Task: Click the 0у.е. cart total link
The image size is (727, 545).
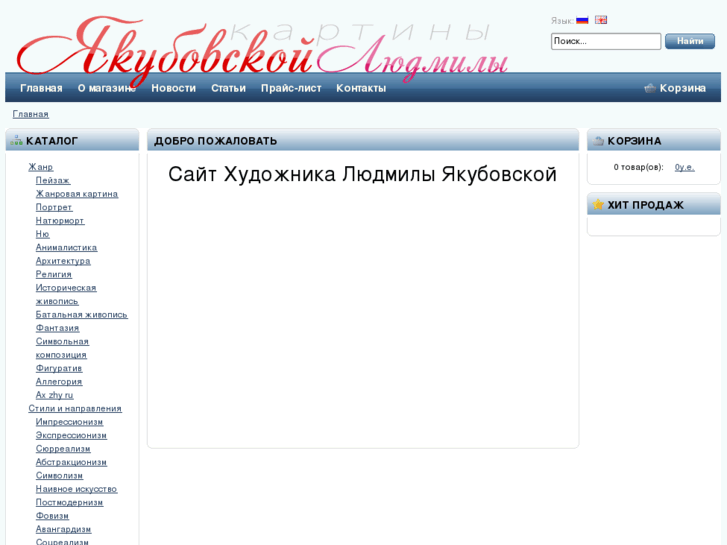Action: [685, 167]
